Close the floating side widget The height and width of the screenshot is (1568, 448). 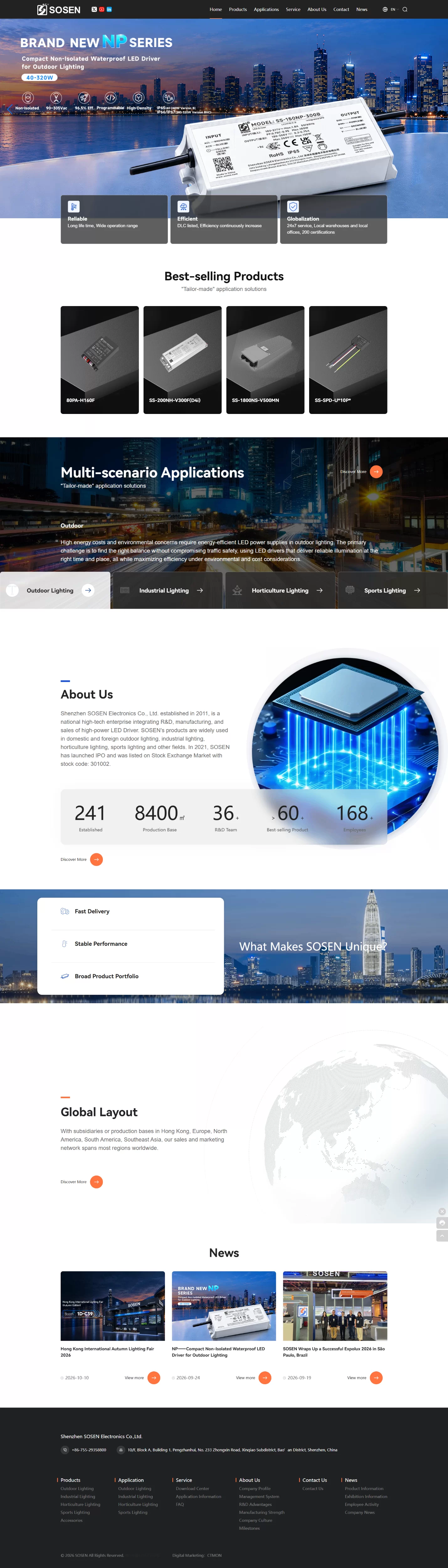pos(443,1211)
